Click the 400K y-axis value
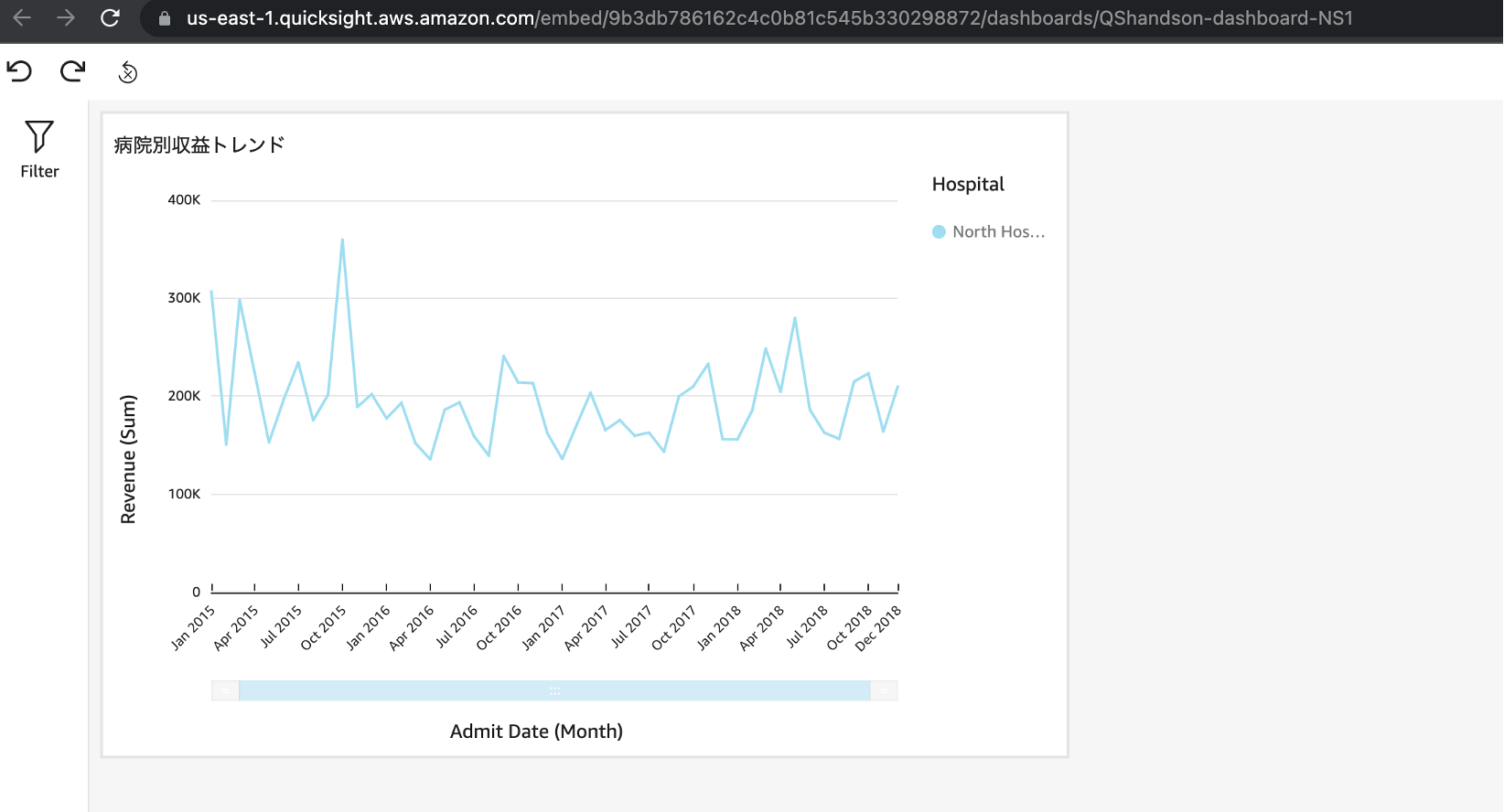The image size is (1504, 812). point(184,200)
